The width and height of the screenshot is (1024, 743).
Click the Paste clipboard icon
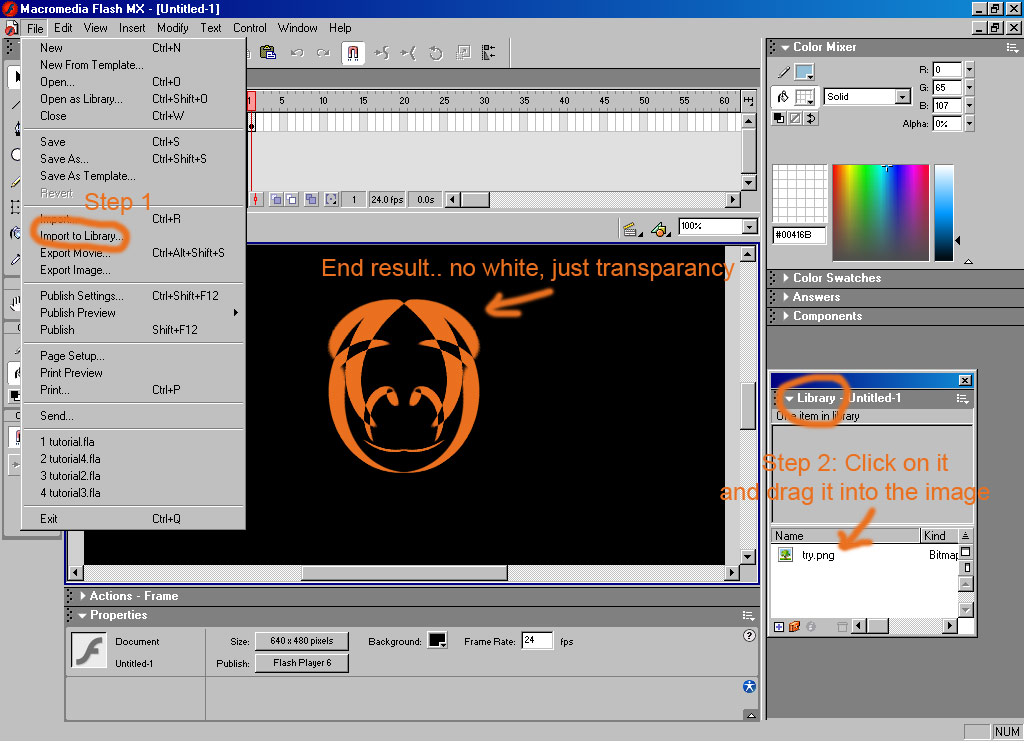[x=268, y=53]
